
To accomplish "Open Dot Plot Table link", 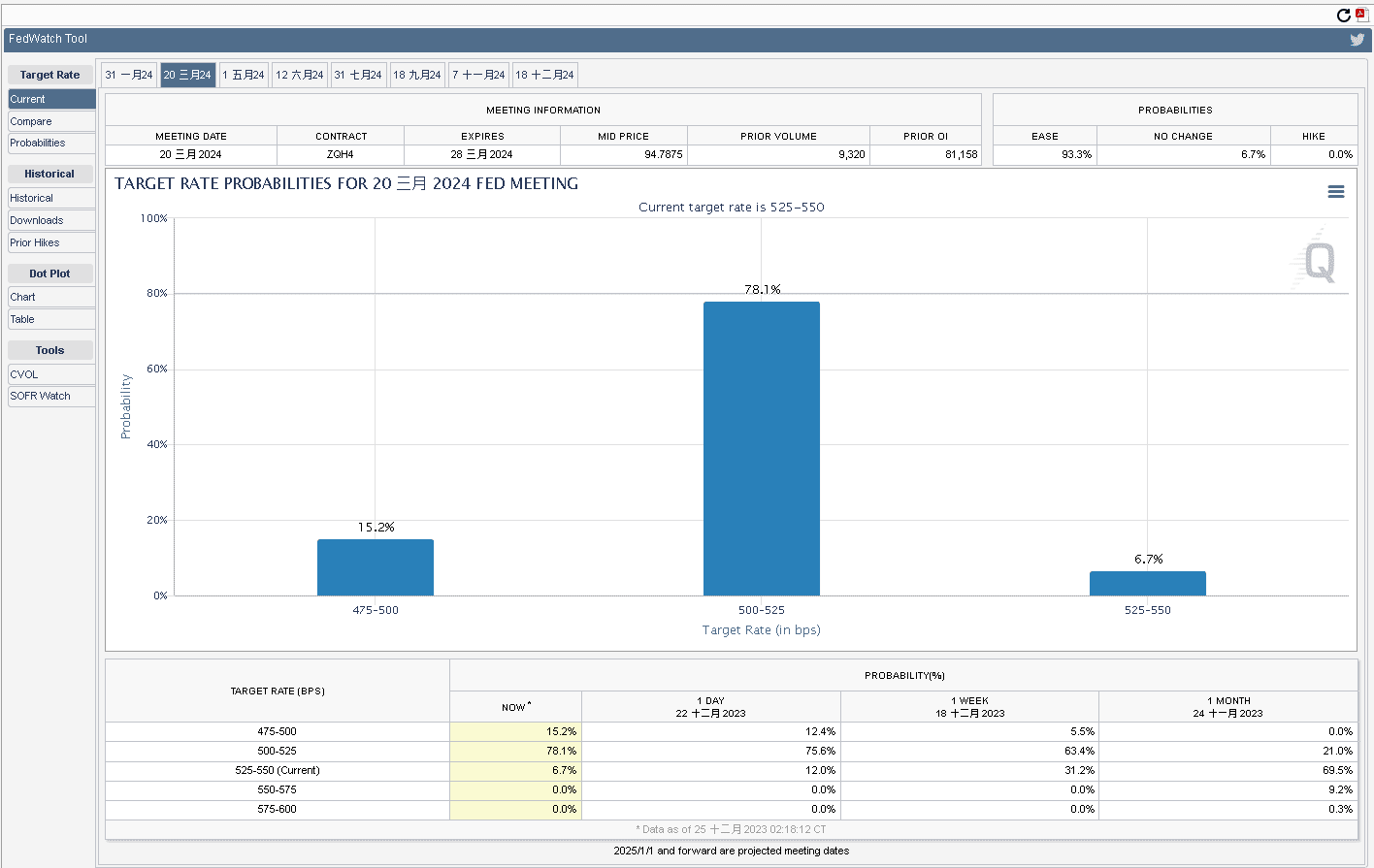I will 51,319.
